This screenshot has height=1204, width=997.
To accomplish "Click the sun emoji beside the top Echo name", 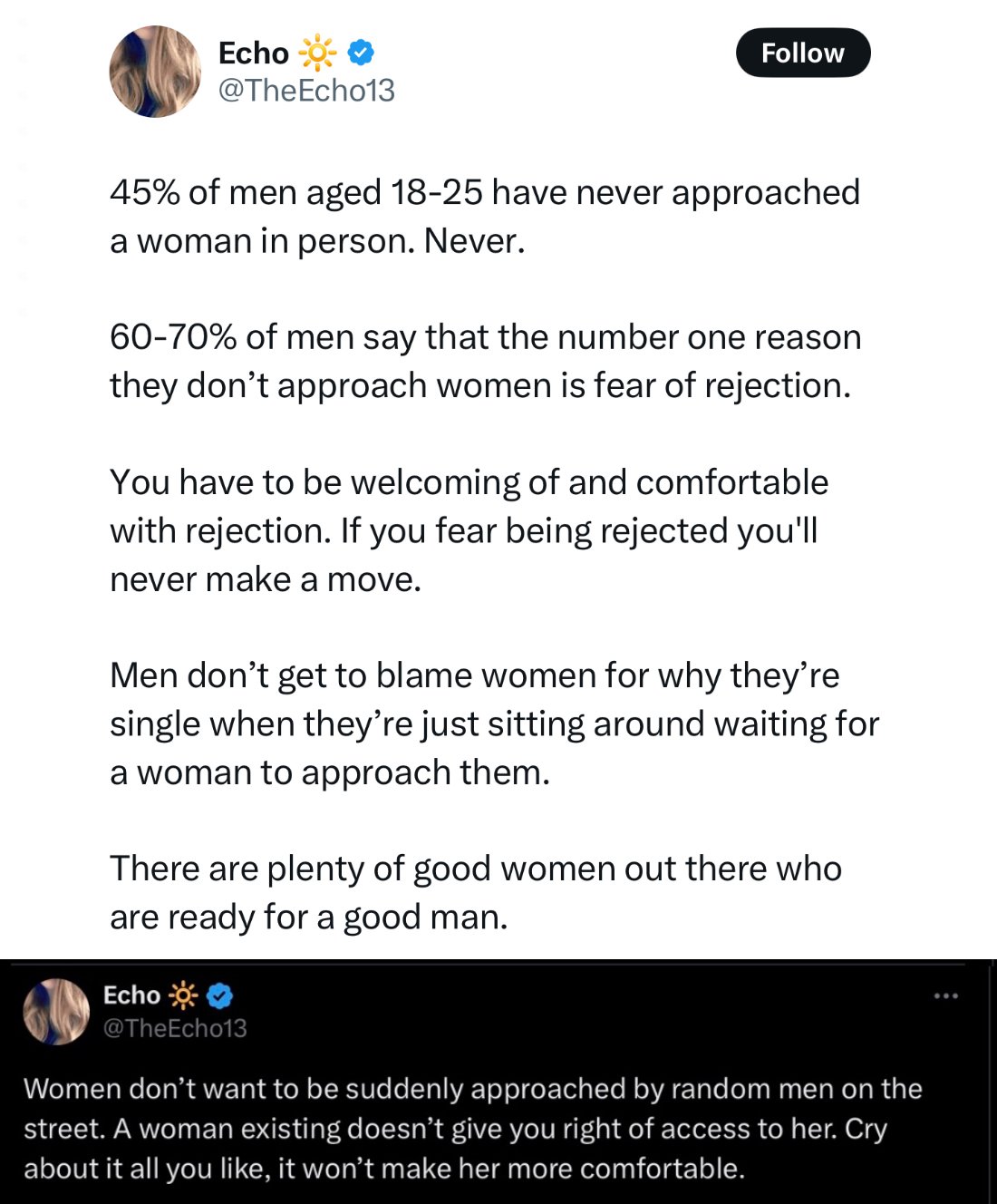I will (317, 53).
